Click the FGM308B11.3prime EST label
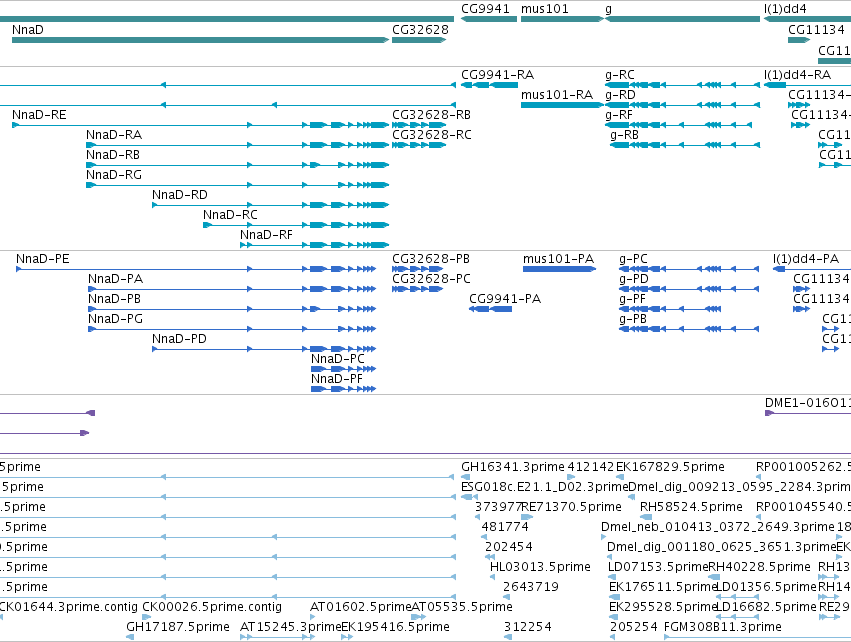Viewport: 851px width, 642px height. (x=723, y=628)
